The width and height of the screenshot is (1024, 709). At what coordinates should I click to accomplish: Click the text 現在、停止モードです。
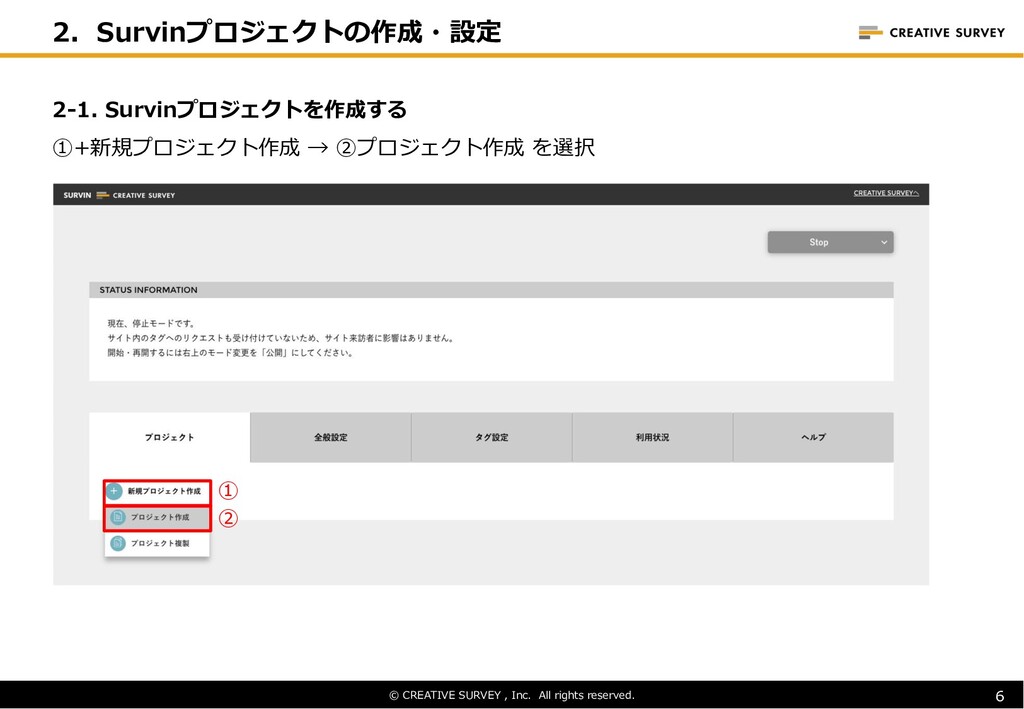152,323
